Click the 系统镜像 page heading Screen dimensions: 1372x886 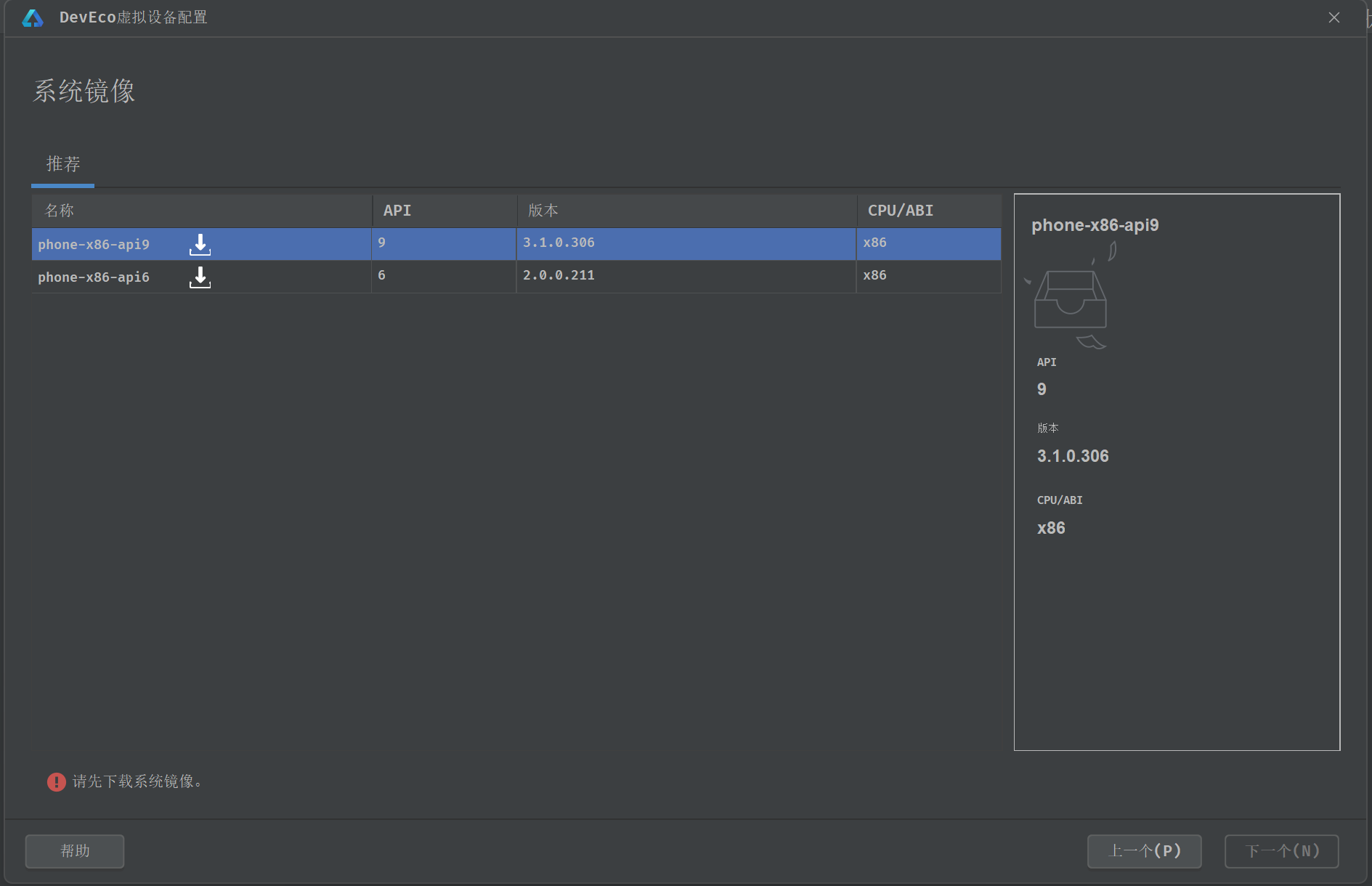pos(84,91)
